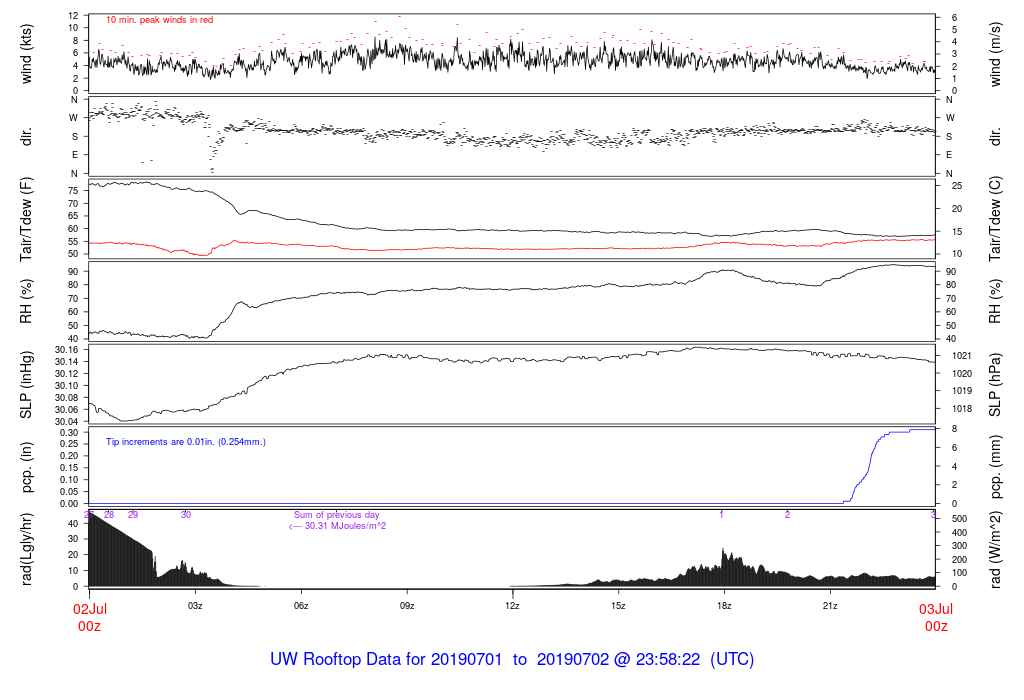Click the '500' W/m^2 radiation tick
The height and width of the screenshot is (700, 1024).
959,518
